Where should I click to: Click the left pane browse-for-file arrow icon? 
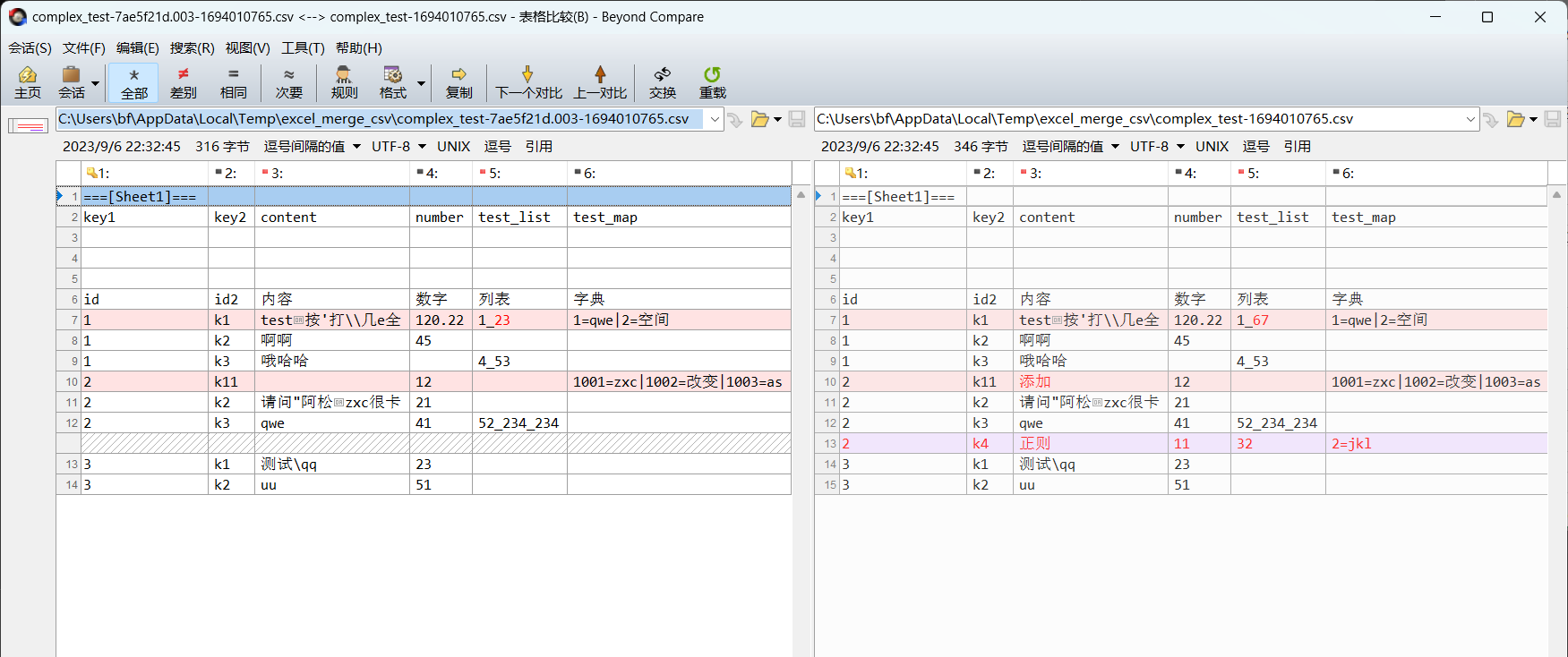click(x=735, y=120)
